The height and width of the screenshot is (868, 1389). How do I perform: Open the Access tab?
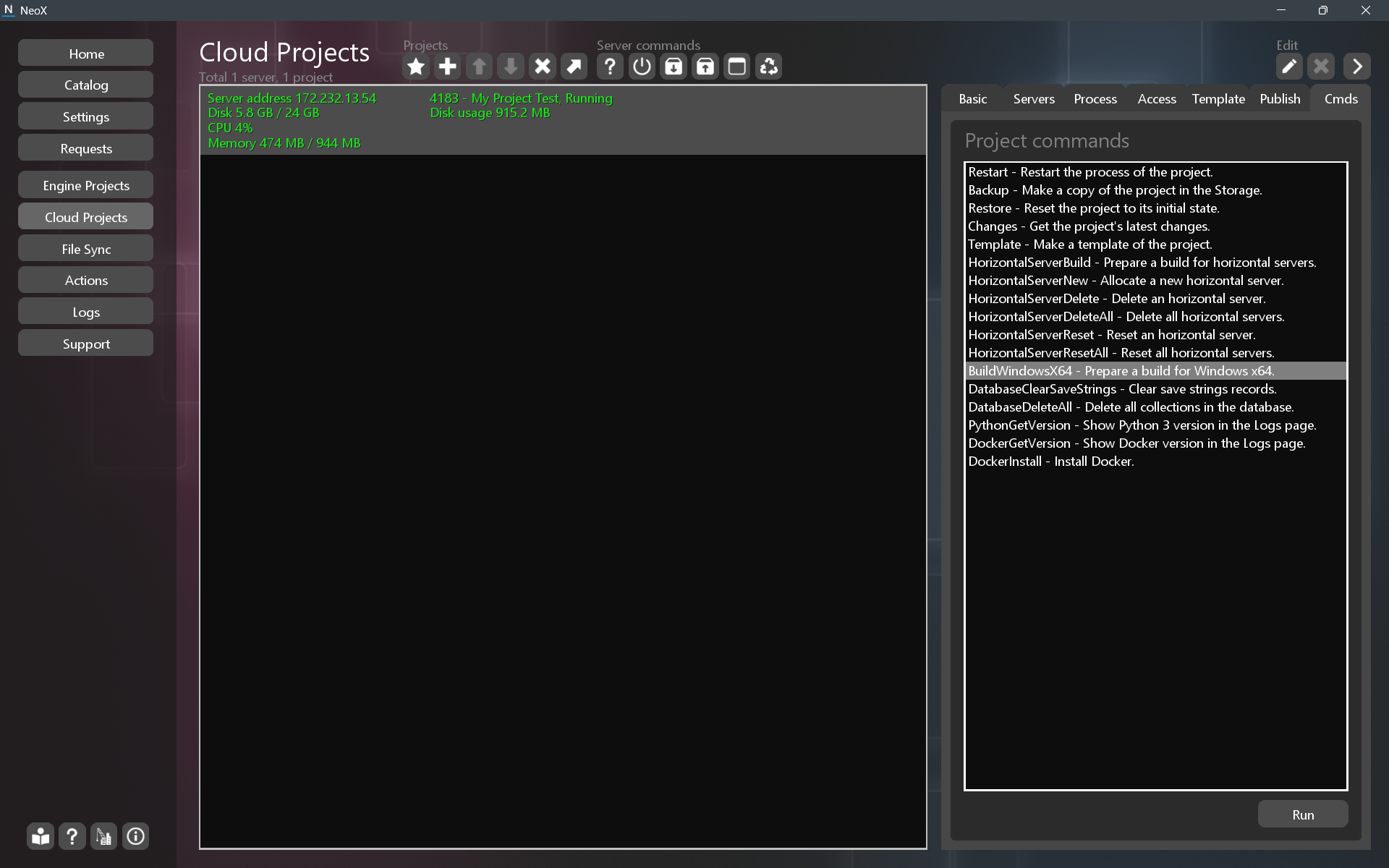pyautogui.click(x=1156, y=99)
